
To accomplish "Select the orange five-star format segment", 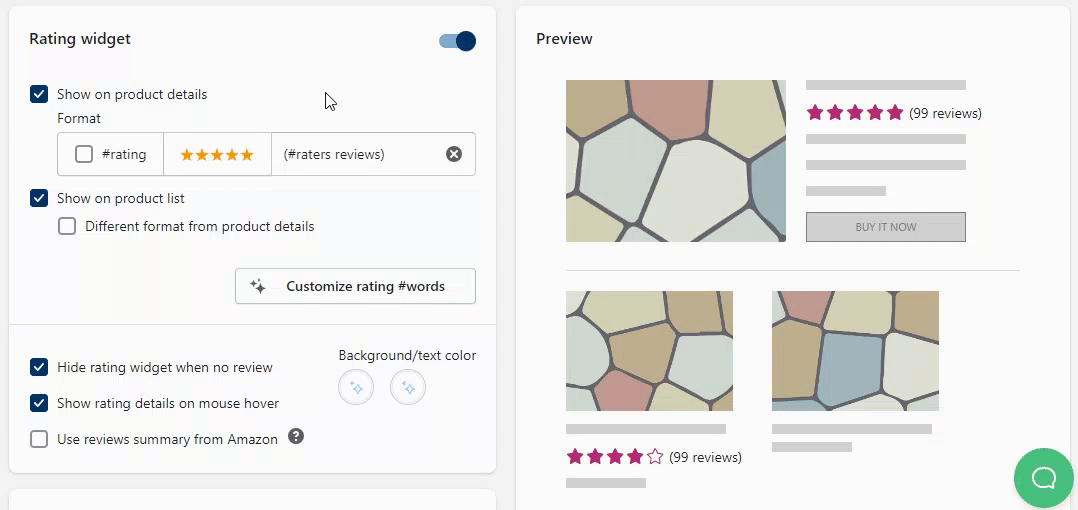I will [x=217, y=154].
